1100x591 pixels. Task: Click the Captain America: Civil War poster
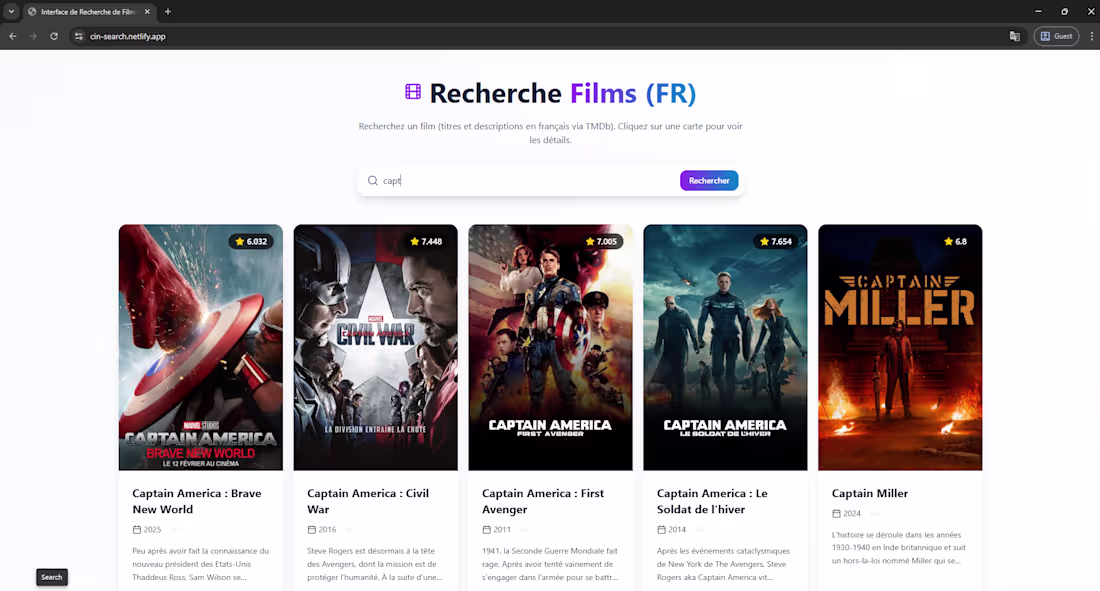375,346
